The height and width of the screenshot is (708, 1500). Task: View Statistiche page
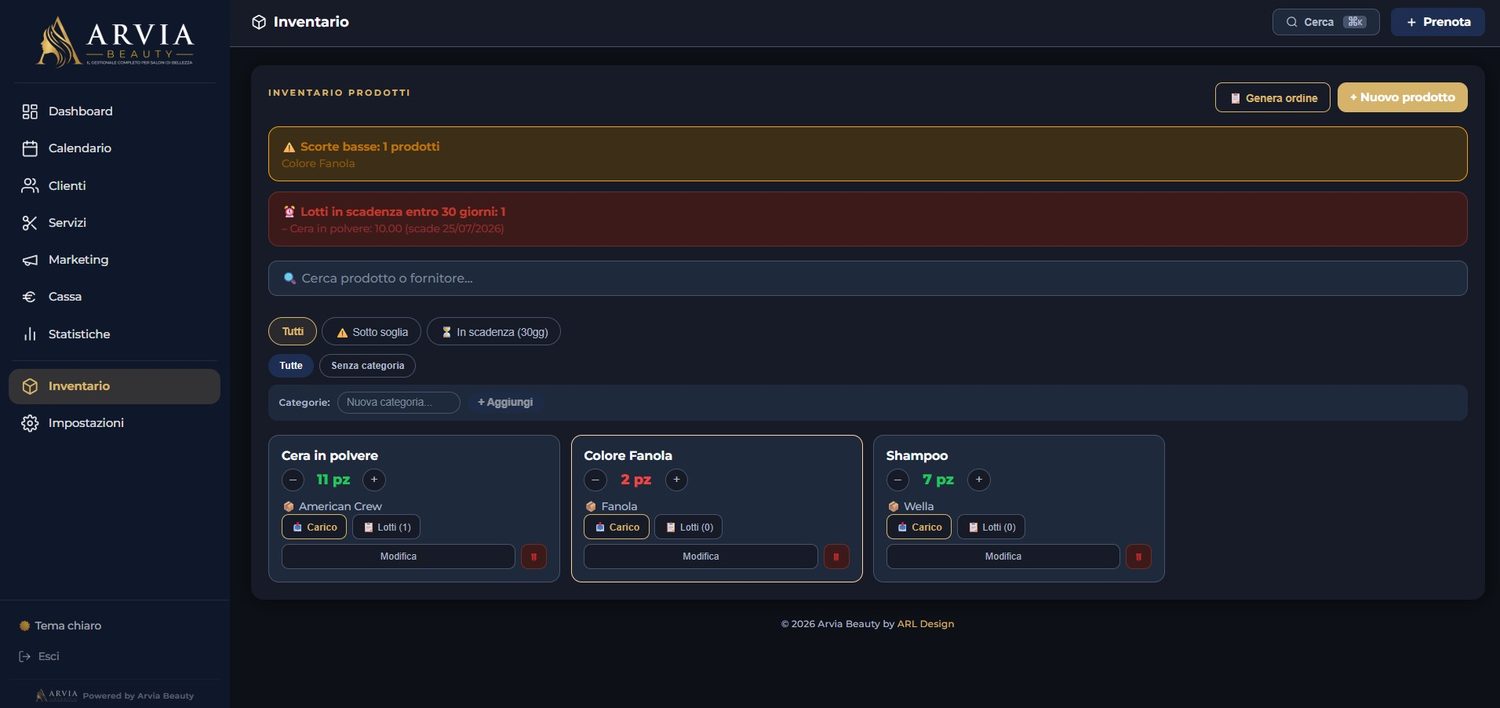tap(115, 334)
